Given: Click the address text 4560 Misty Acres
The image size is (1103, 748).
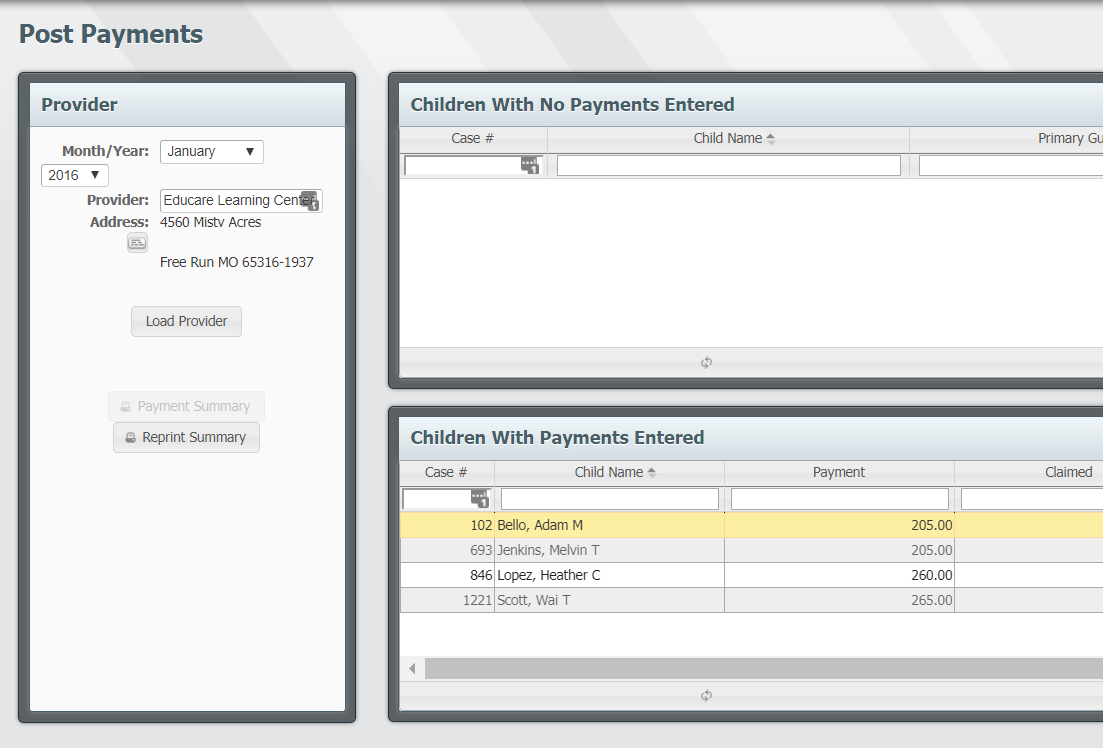Looking at the screenshot, I should [210, 222].
